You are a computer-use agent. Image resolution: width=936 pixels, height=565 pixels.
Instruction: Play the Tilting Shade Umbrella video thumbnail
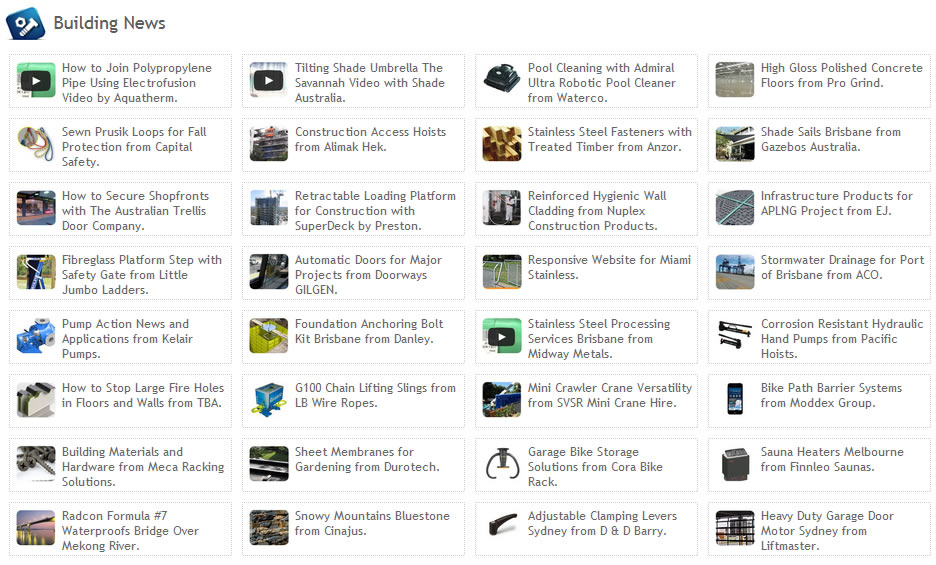[269, 80]
